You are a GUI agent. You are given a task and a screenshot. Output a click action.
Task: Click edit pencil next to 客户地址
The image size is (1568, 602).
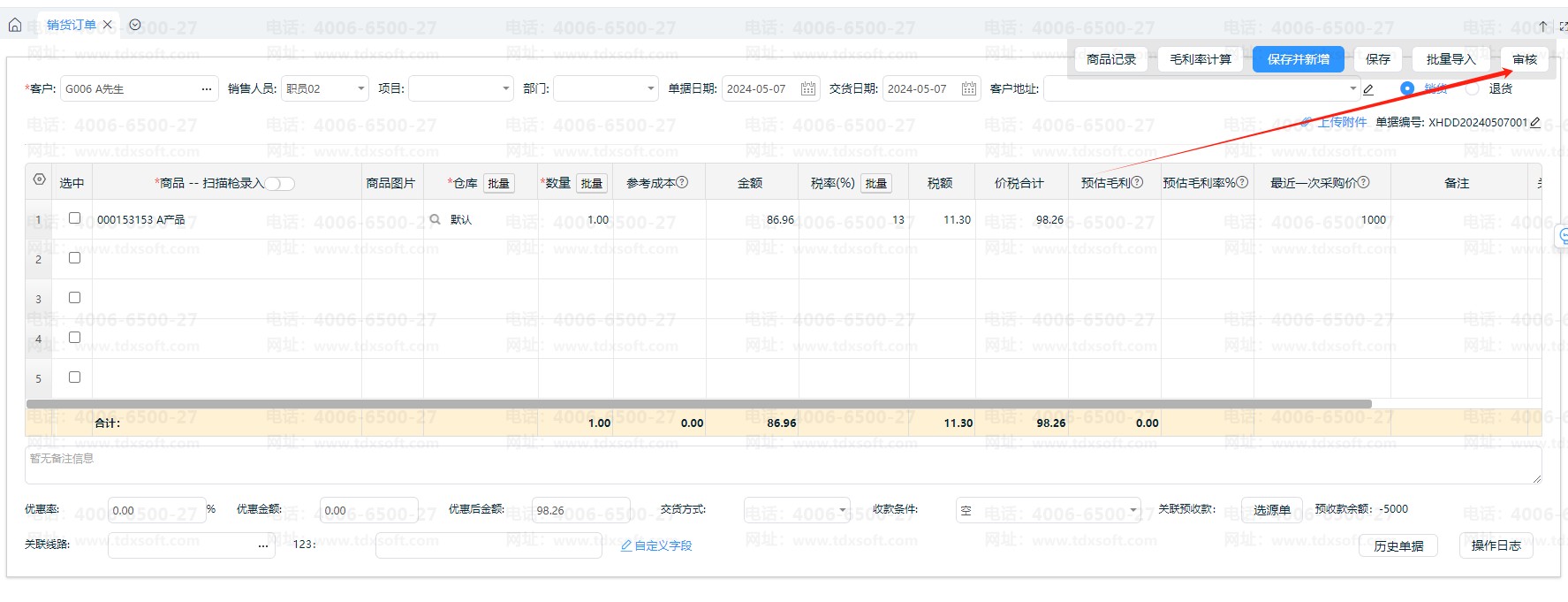1368,89
